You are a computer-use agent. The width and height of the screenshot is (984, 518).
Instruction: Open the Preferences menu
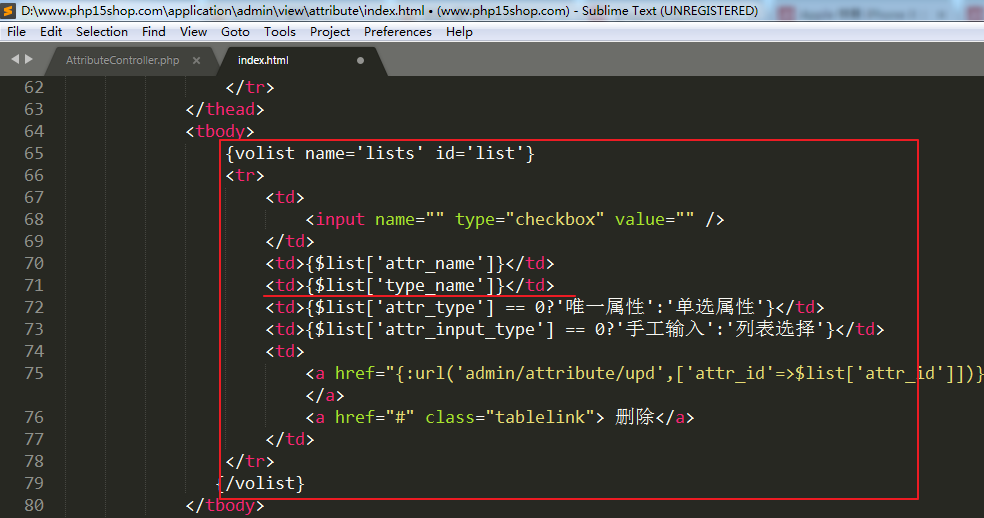pyautogui.click(x=398, y=32)
